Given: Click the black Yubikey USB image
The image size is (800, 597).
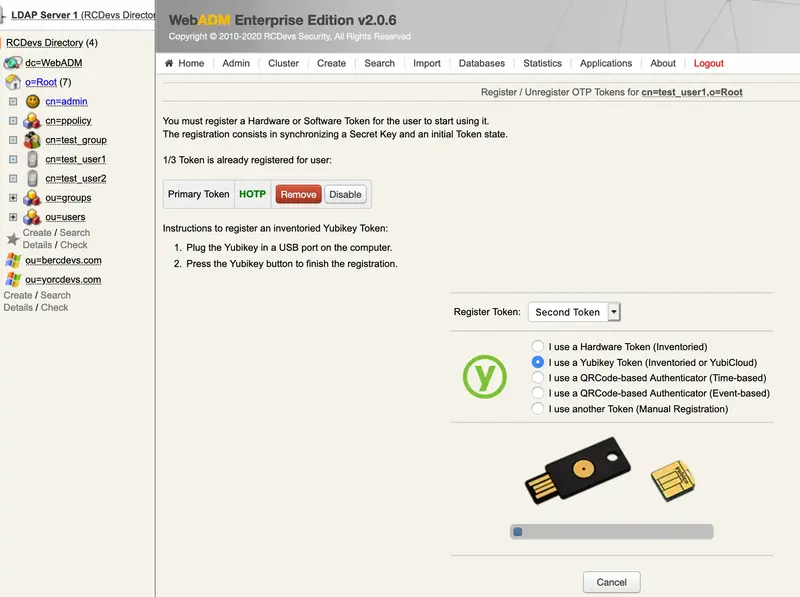Looking at the screenshot, I should pos(578,470).
